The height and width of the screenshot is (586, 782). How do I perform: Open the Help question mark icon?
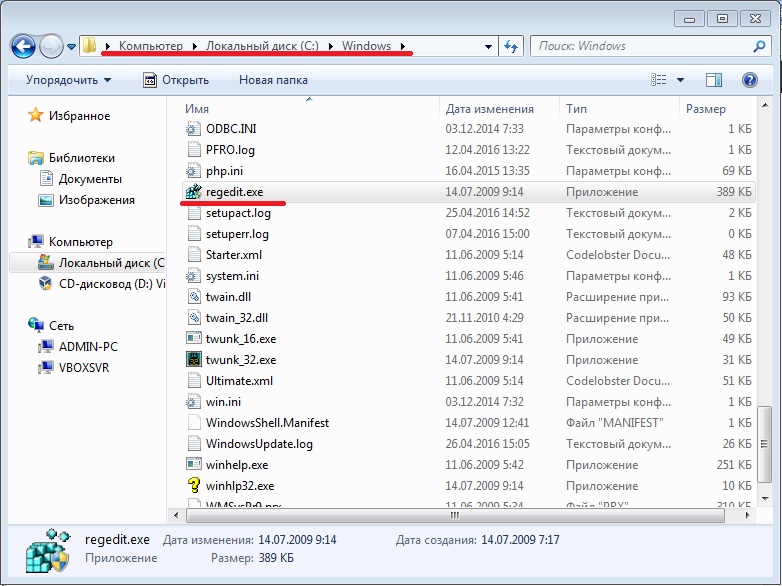pos(750,80)
